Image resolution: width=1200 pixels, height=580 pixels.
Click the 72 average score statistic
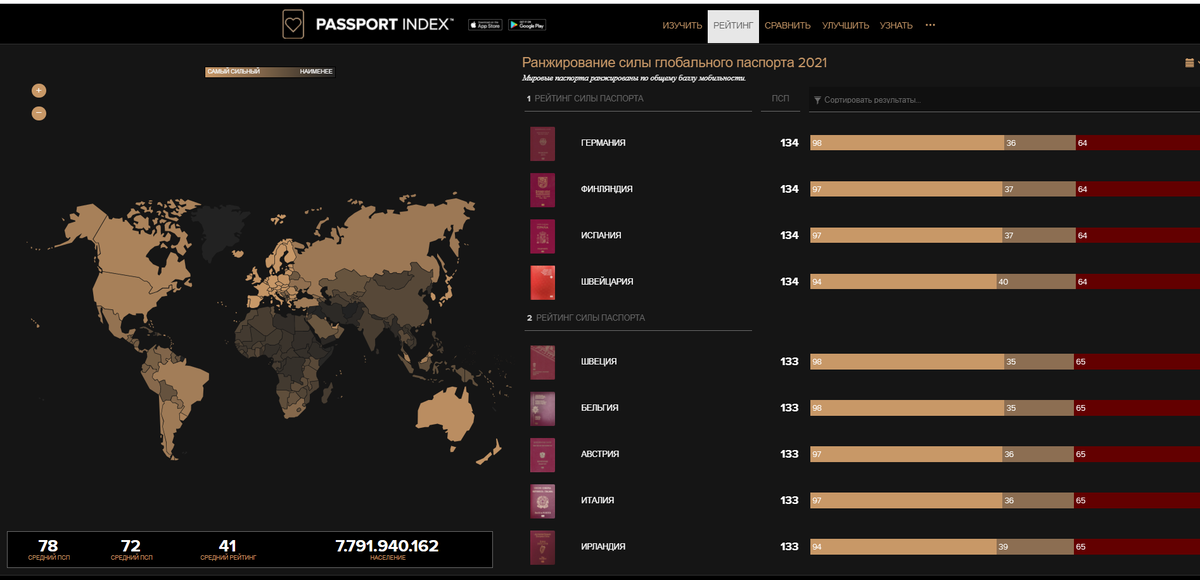pyautogui.click(x=131, y=546)
